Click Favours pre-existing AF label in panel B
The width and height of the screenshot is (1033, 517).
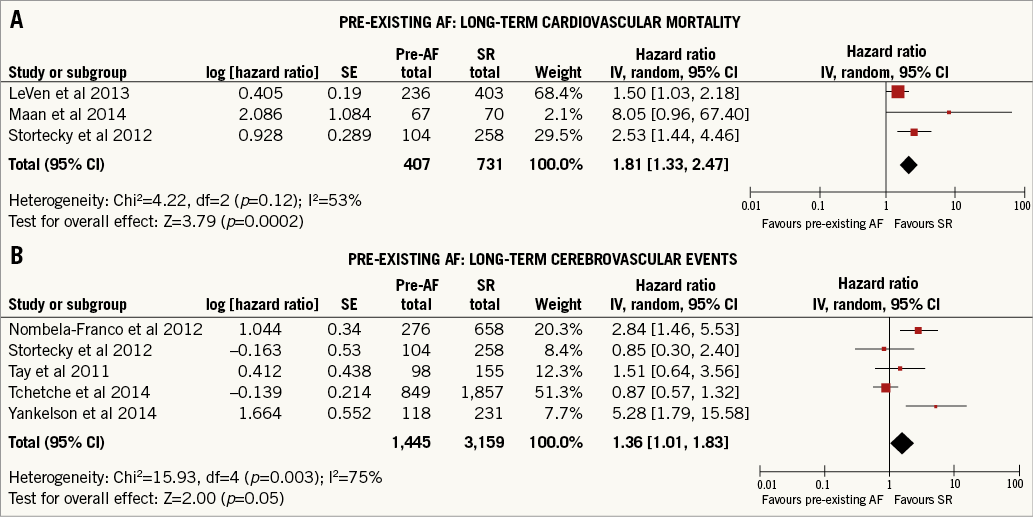click(x=822, y=498)
